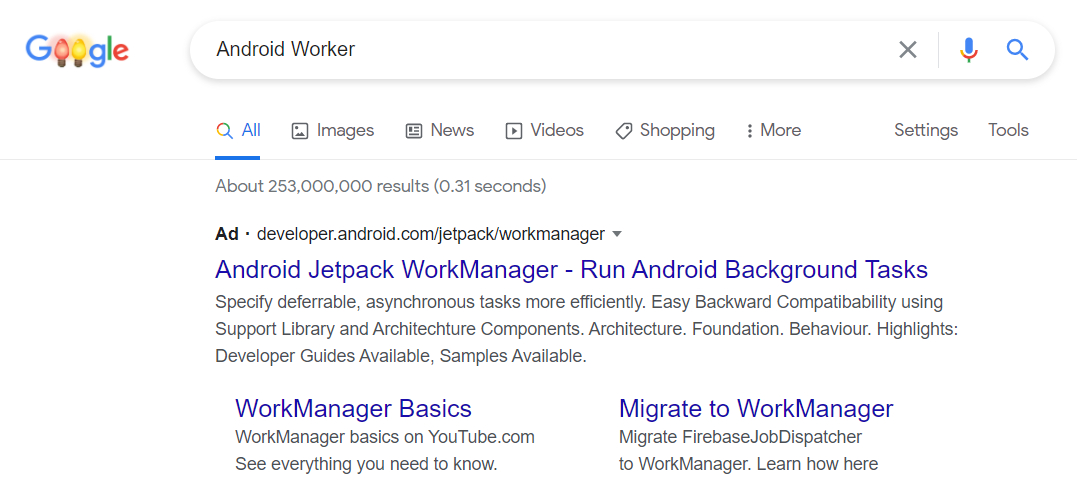Click the About 253,000,000 results text
The width and height of the screenshot is (1077, 502).
(380, 186)
